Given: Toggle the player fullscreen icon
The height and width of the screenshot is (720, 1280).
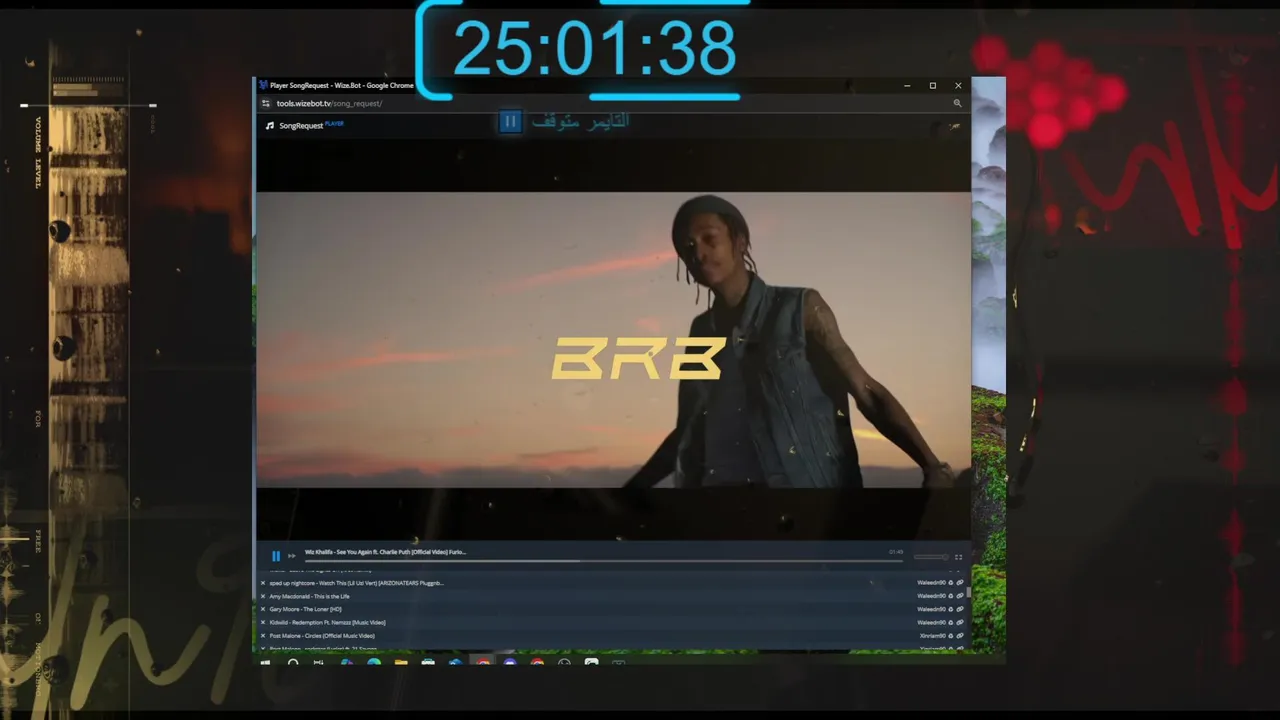Looking at the screenshot, I should tap(958, 557).
